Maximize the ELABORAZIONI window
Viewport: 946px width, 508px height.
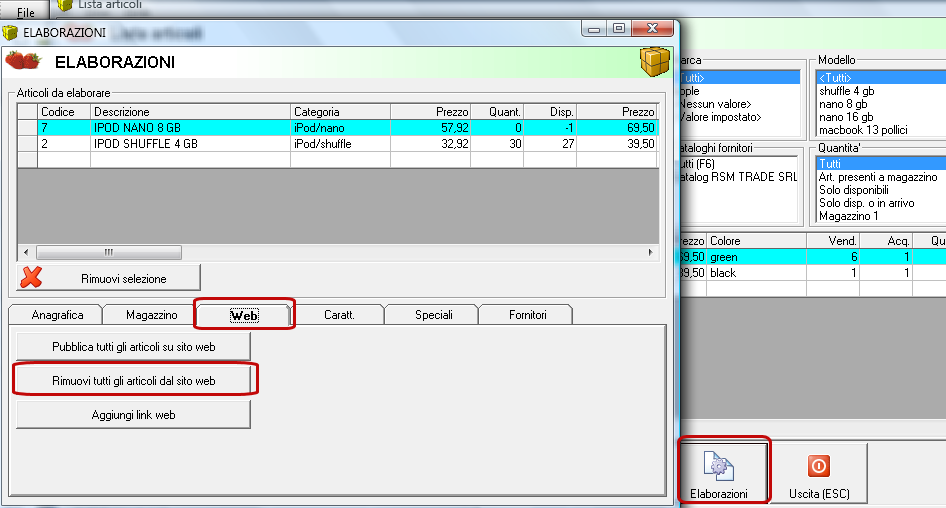(619, 28)
